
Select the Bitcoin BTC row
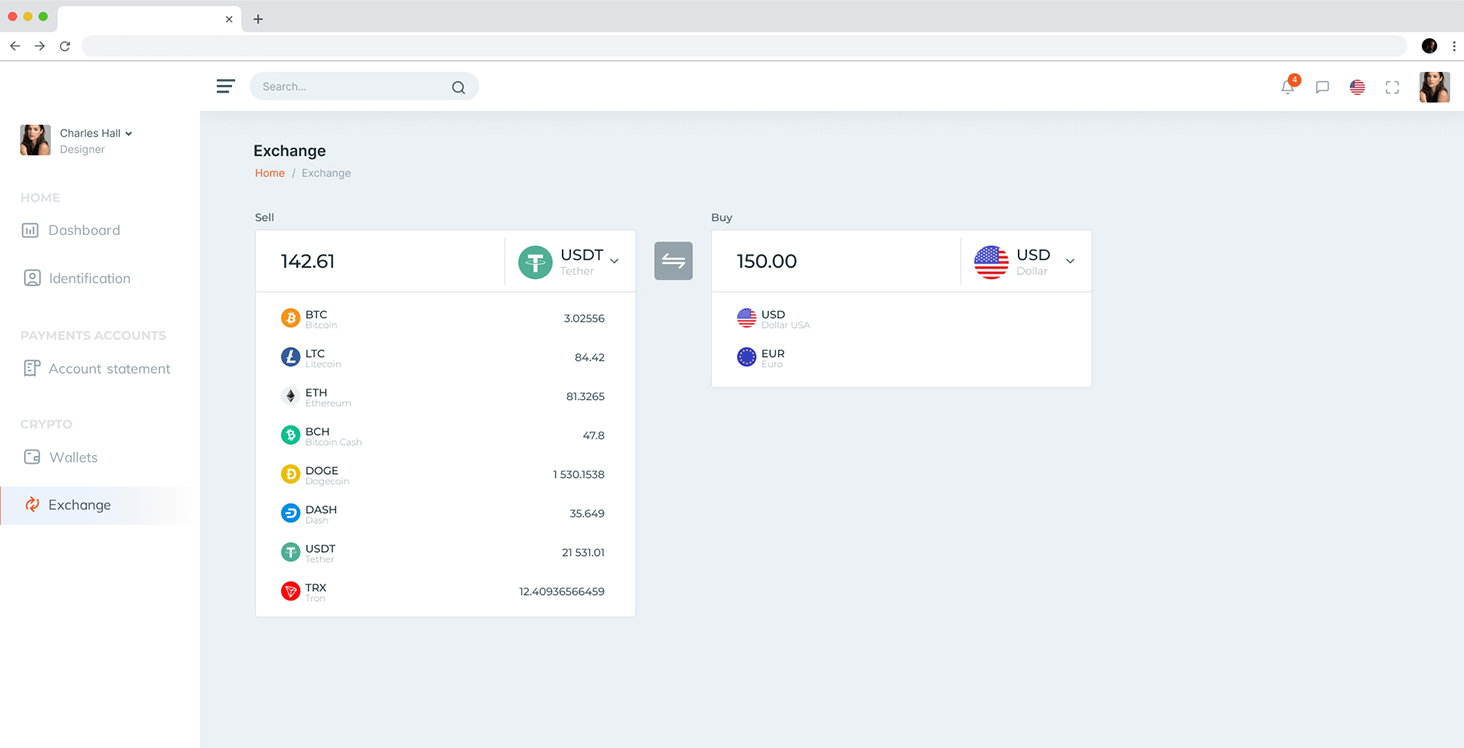click(444, 319)
